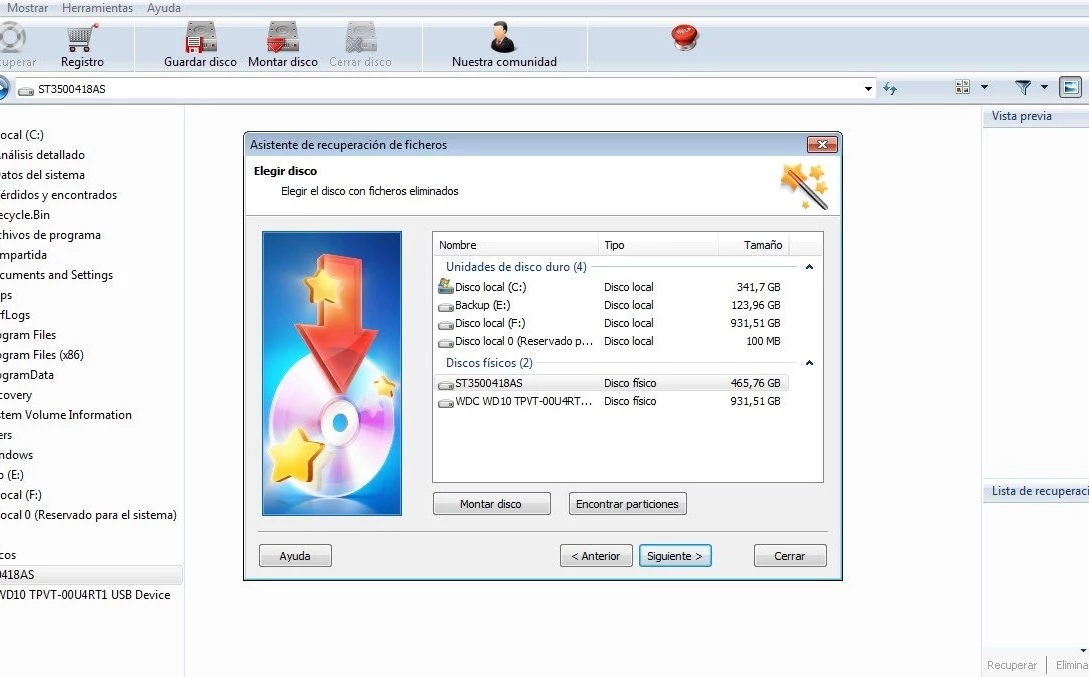Click the Montar disco toolbar icon
Screen dimensions: 1089x677
click(282, 40)
